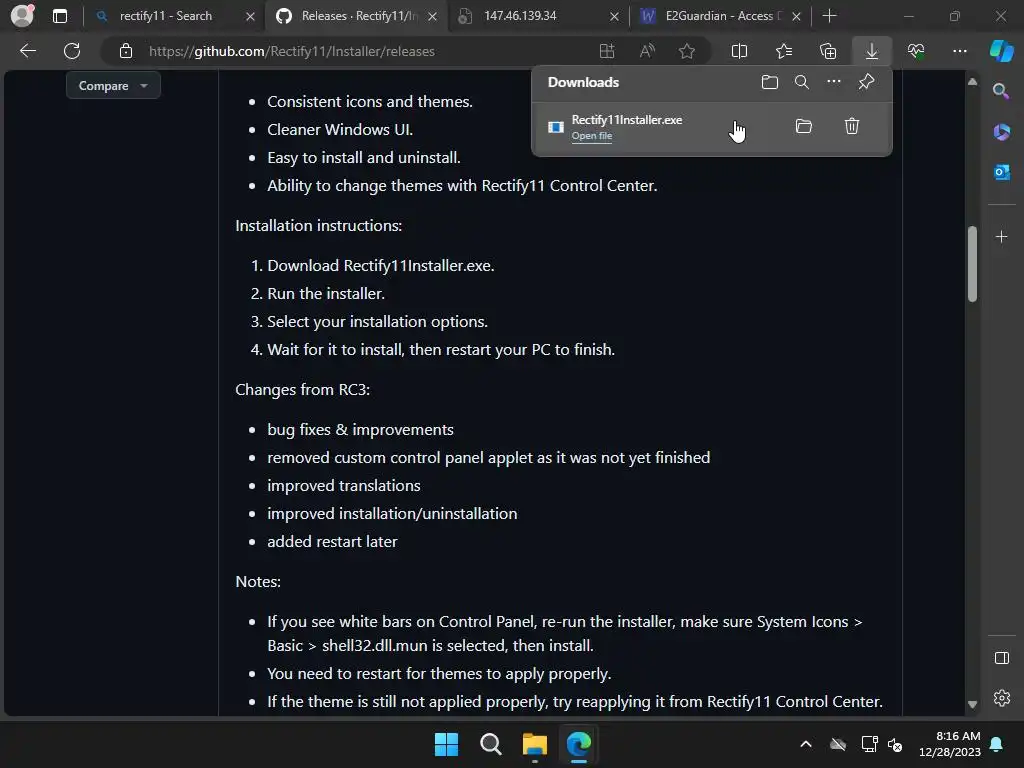This screenshot has height=768, width=1024.
Task: Click 'Installation instructions:' text
Action: (x=319, y=226)
